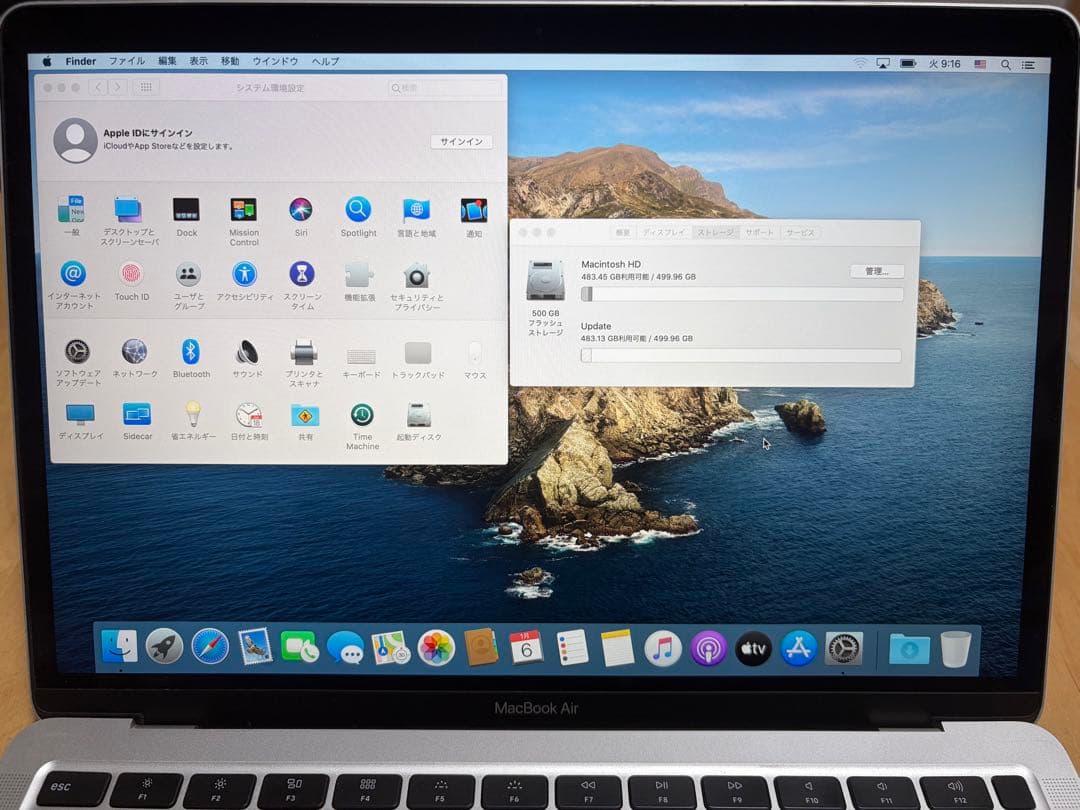Open Dock preferences
Viewport: 1080px width, 810px height.
186,209
